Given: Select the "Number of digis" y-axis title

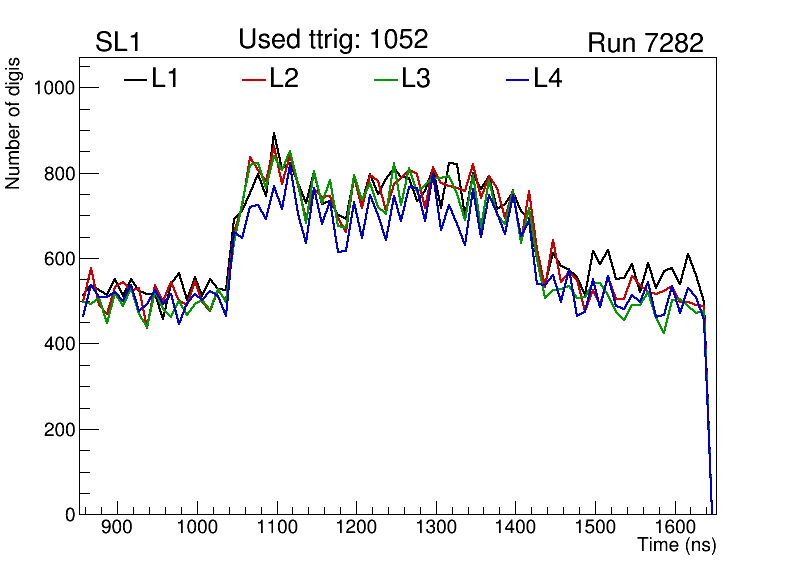Looking at the screenshot, I should 14,123.
